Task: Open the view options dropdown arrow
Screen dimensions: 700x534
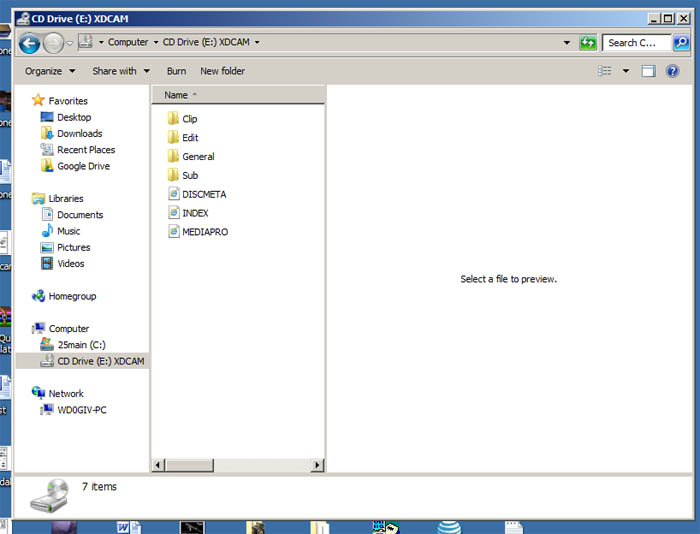Action: pos(626,71)
